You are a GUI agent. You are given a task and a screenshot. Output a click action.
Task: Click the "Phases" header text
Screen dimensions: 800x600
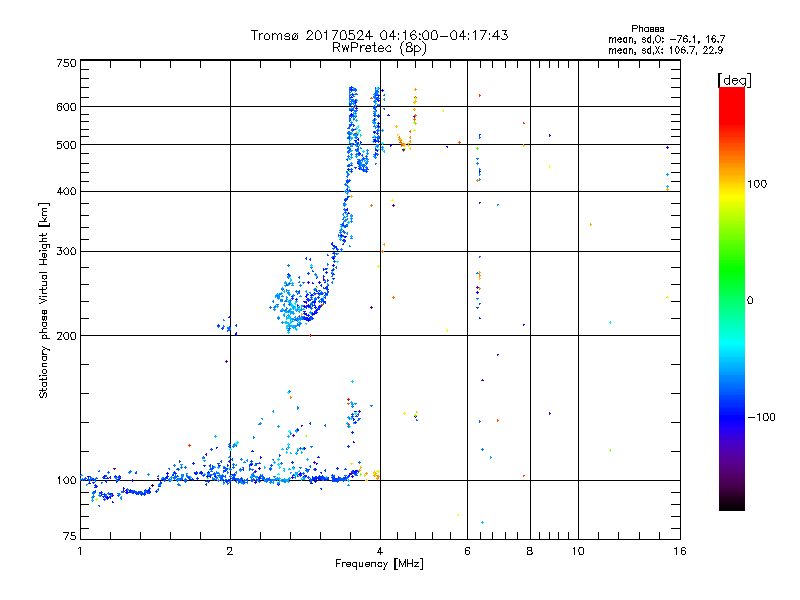[647, 29]
